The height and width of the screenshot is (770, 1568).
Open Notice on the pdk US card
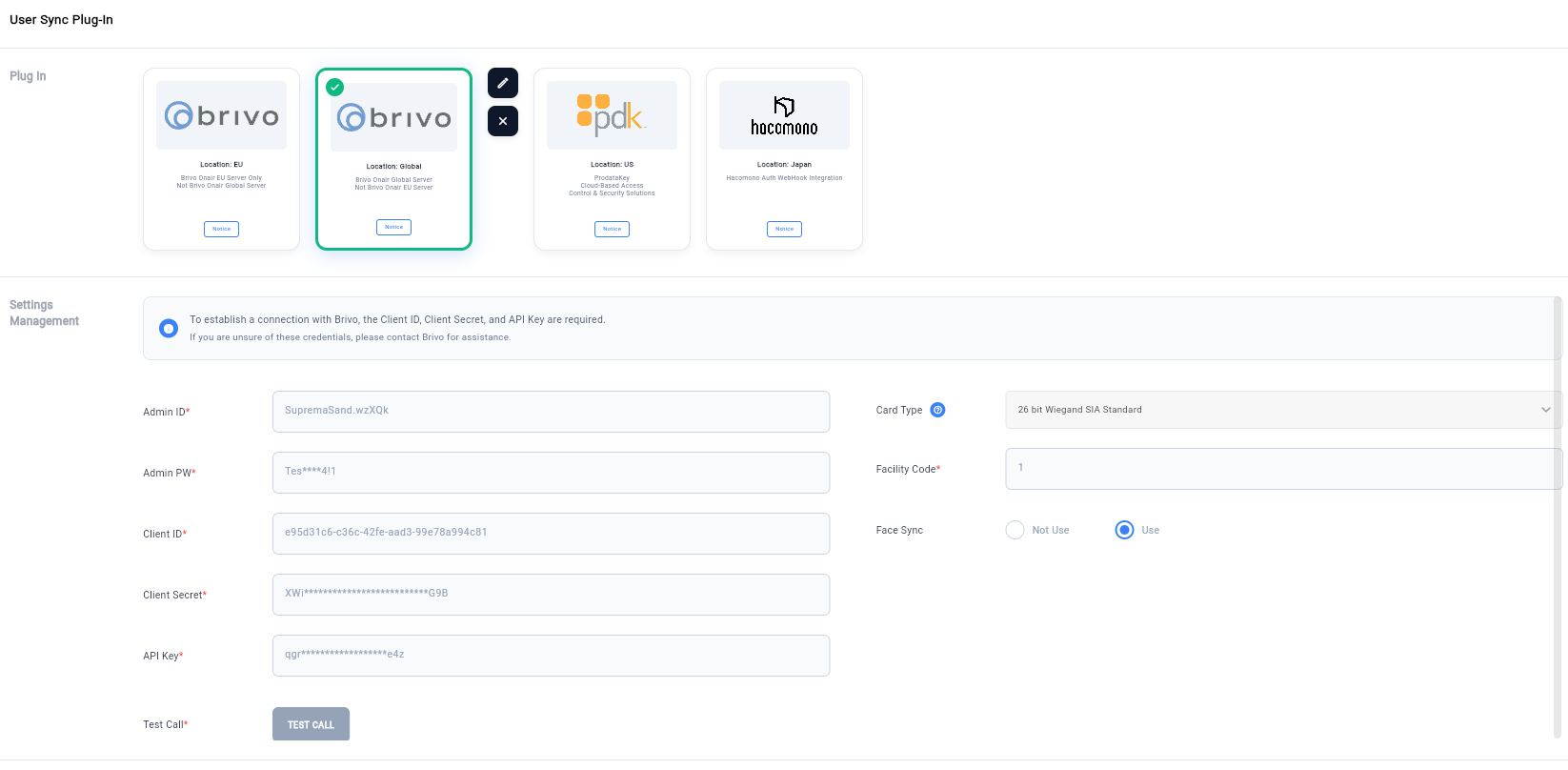point(612,229)
